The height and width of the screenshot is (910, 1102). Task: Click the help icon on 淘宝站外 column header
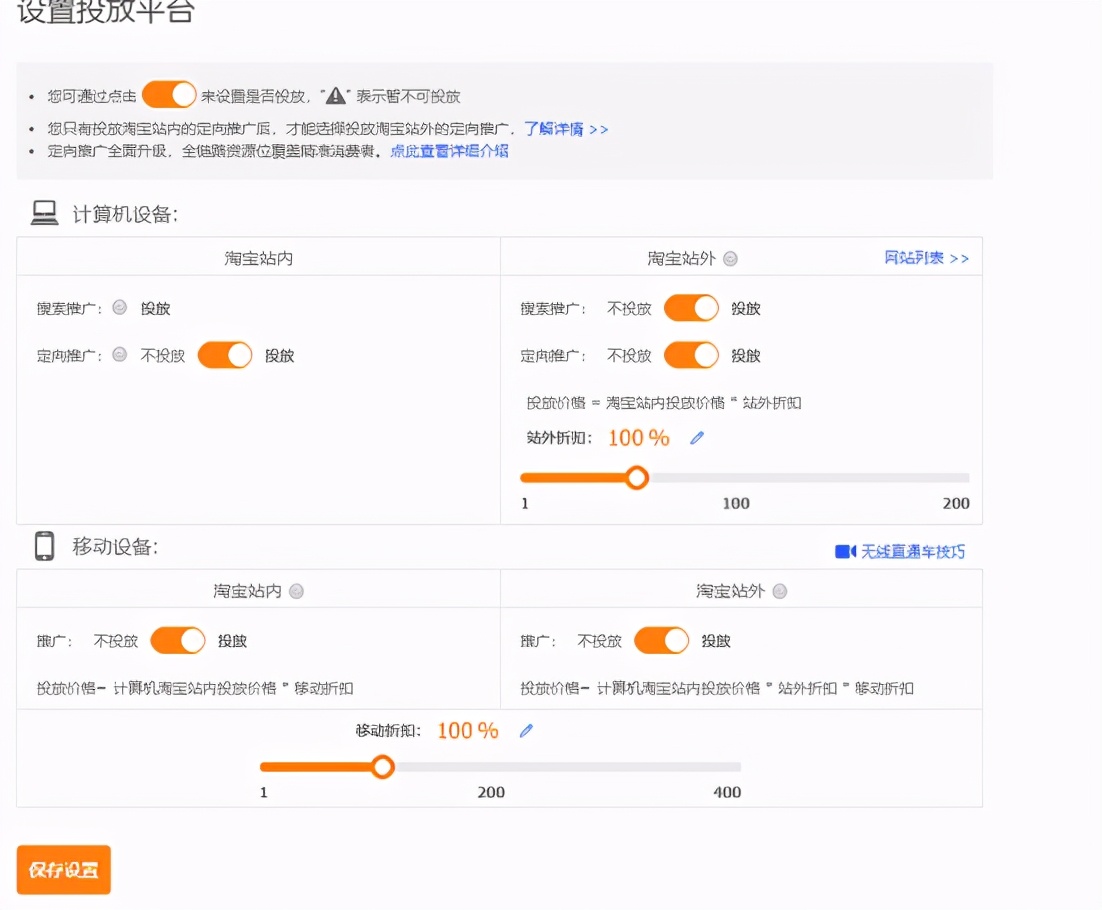pyautogui.click(x=730, y=258)
